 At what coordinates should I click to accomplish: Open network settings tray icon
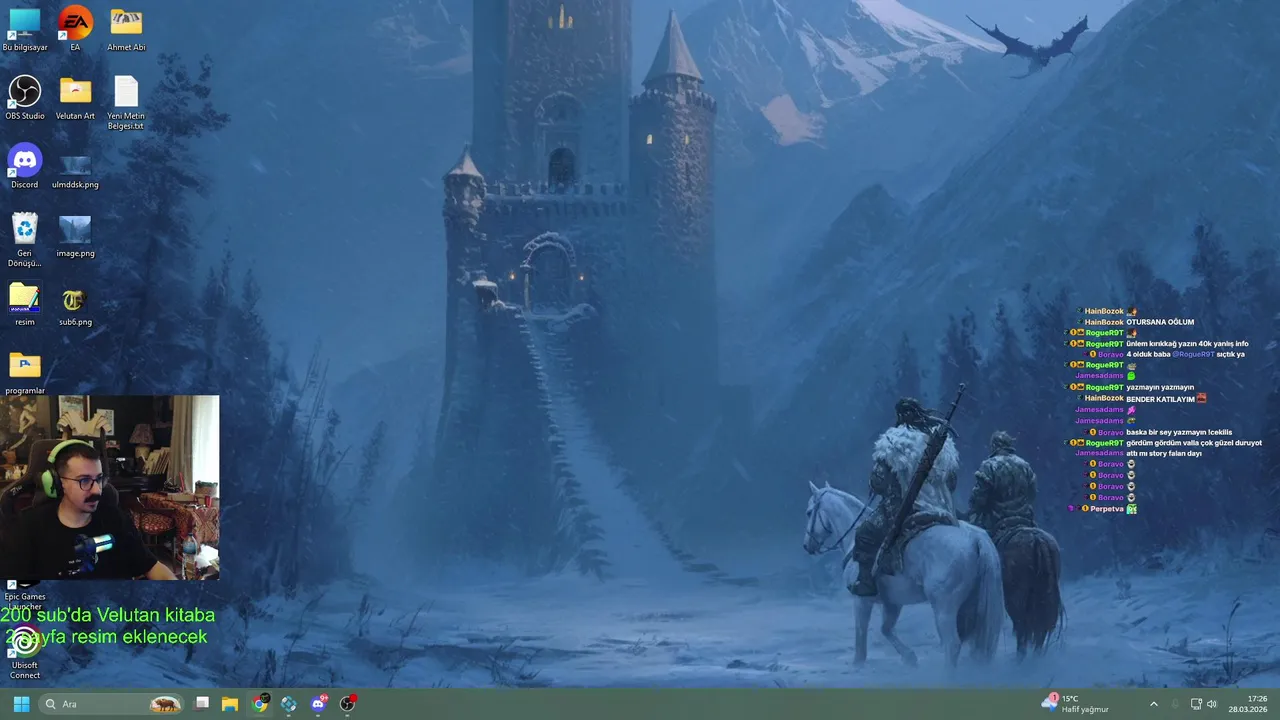(x=1196, y=704)
